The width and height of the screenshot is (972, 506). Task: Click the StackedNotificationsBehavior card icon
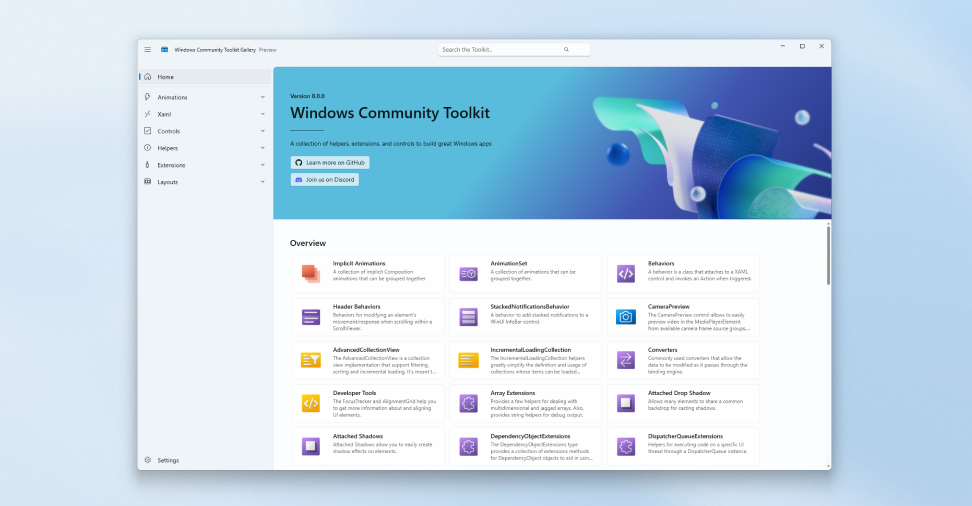click(468, 317)
